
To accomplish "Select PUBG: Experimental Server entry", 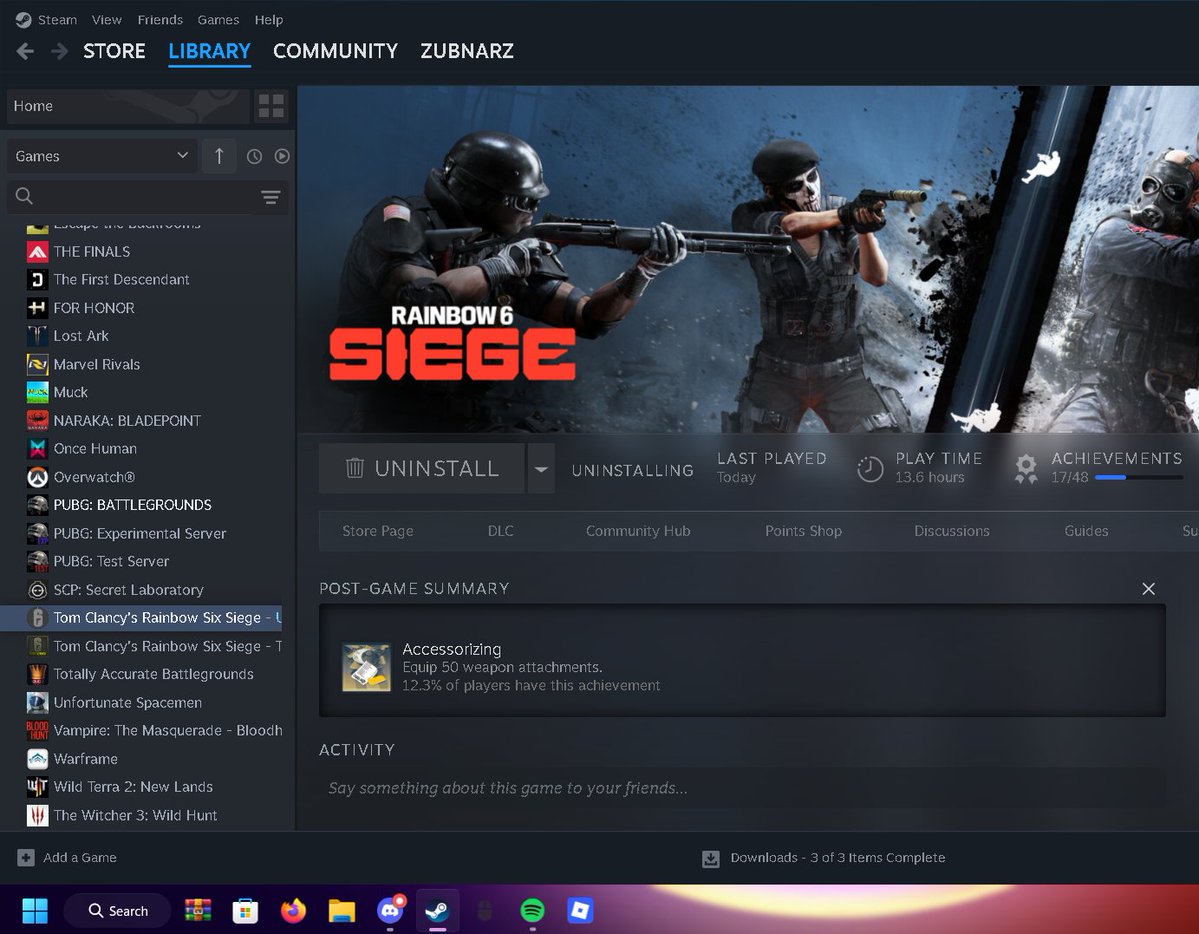I will coord(139,533).
